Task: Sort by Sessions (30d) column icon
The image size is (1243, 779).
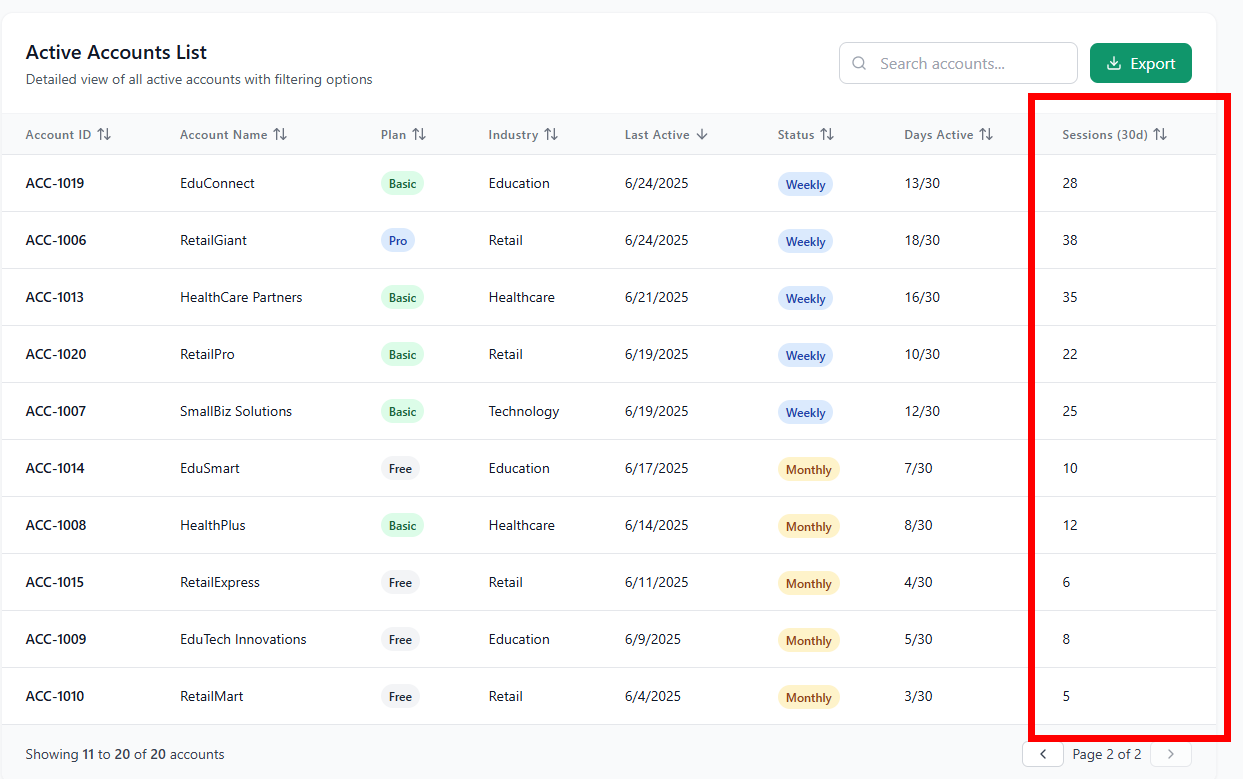Action: 1160,135
